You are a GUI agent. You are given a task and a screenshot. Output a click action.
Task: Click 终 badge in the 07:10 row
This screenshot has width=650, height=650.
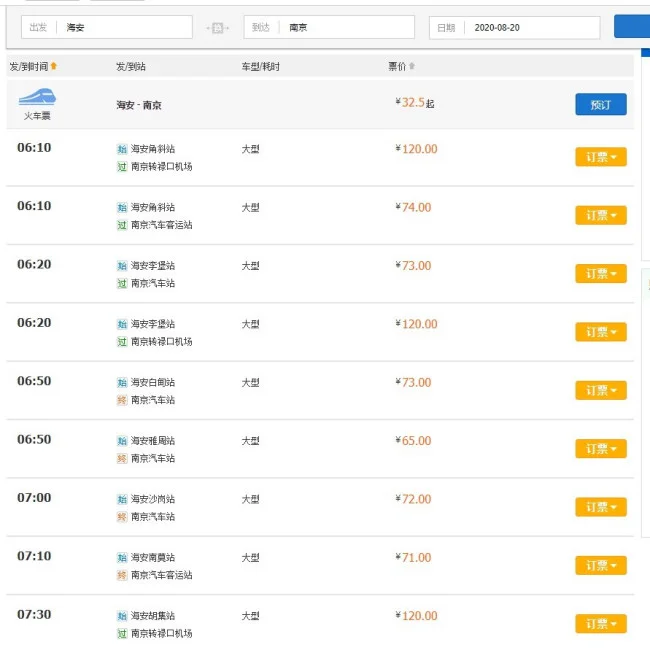(x=122, y=576)
